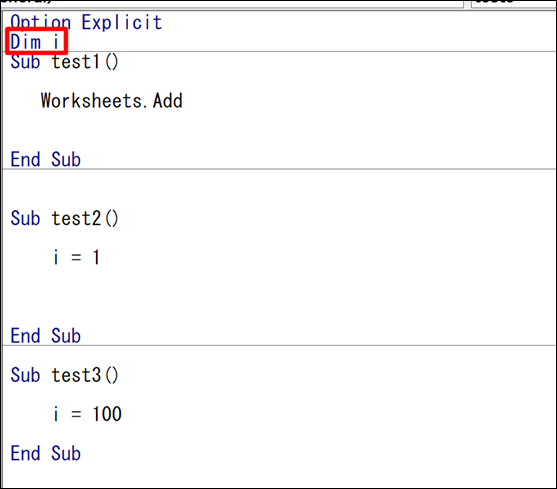Place cursor in the Worksheets.Add statement

pyautogui.click(x=112, y=101)
